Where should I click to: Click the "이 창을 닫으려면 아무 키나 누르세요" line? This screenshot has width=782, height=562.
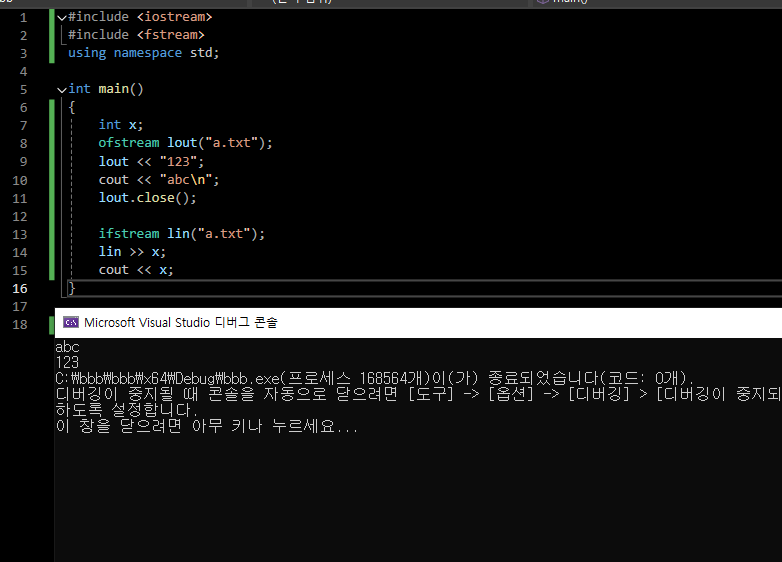tap(206, 426)
